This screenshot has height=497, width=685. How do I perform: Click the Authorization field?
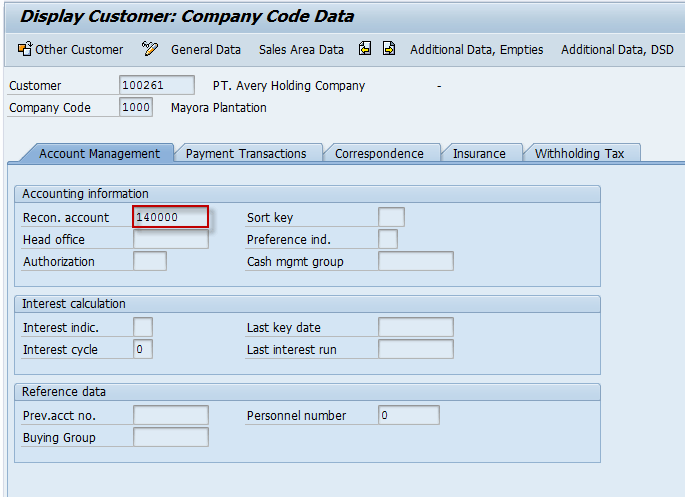click(150, 261)
